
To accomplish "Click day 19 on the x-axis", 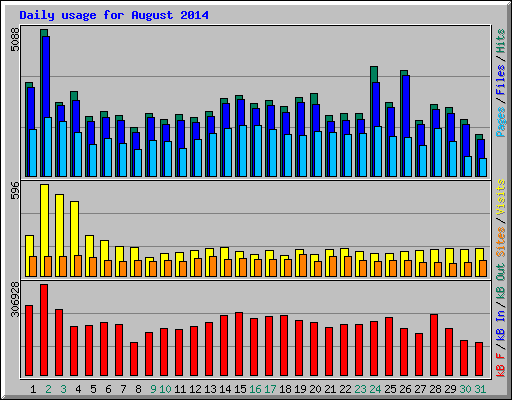I will [300, 389].
